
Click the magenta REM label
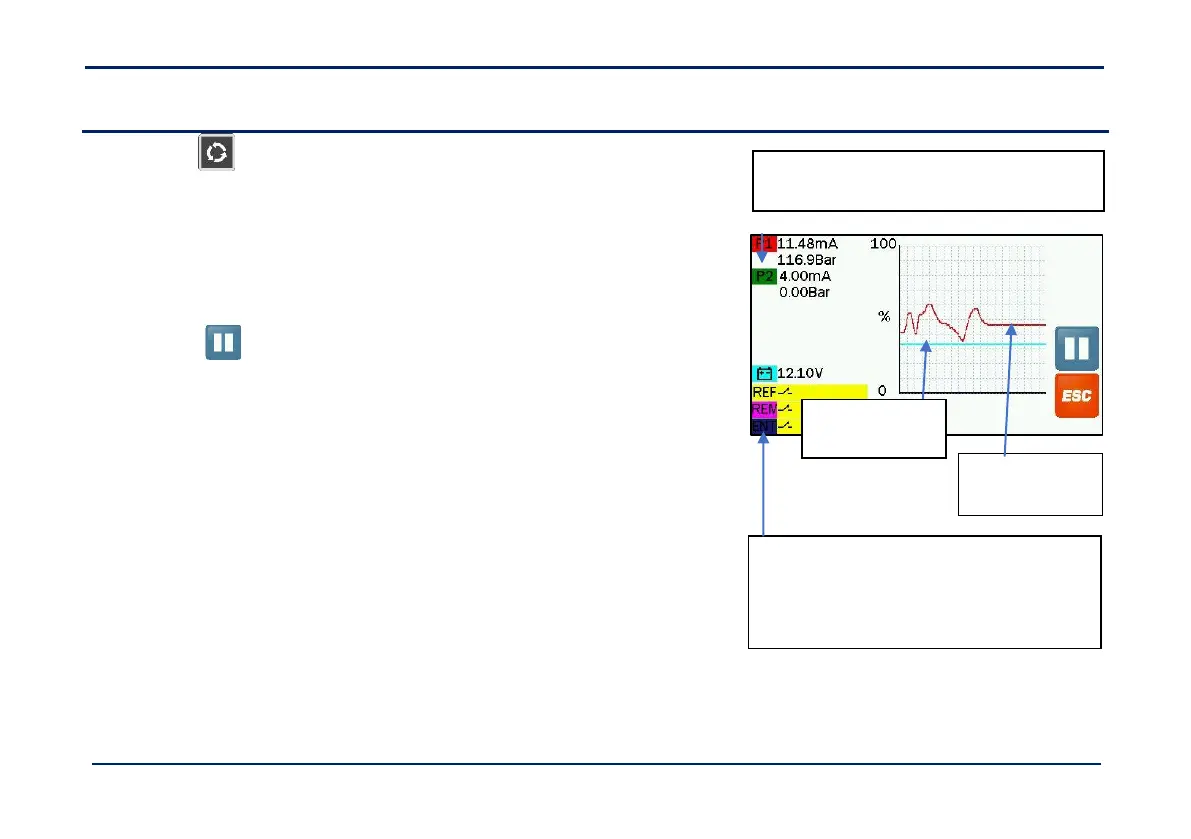[x=764, y=409]
